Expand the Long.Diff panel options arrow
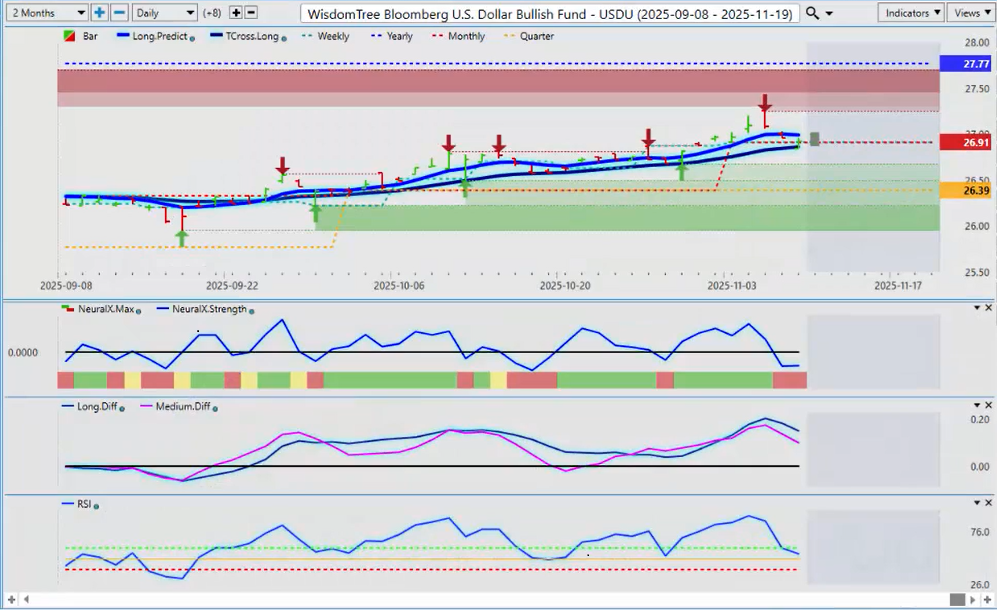The height and width of the screenshot is (610, 997). click(976, 406)
